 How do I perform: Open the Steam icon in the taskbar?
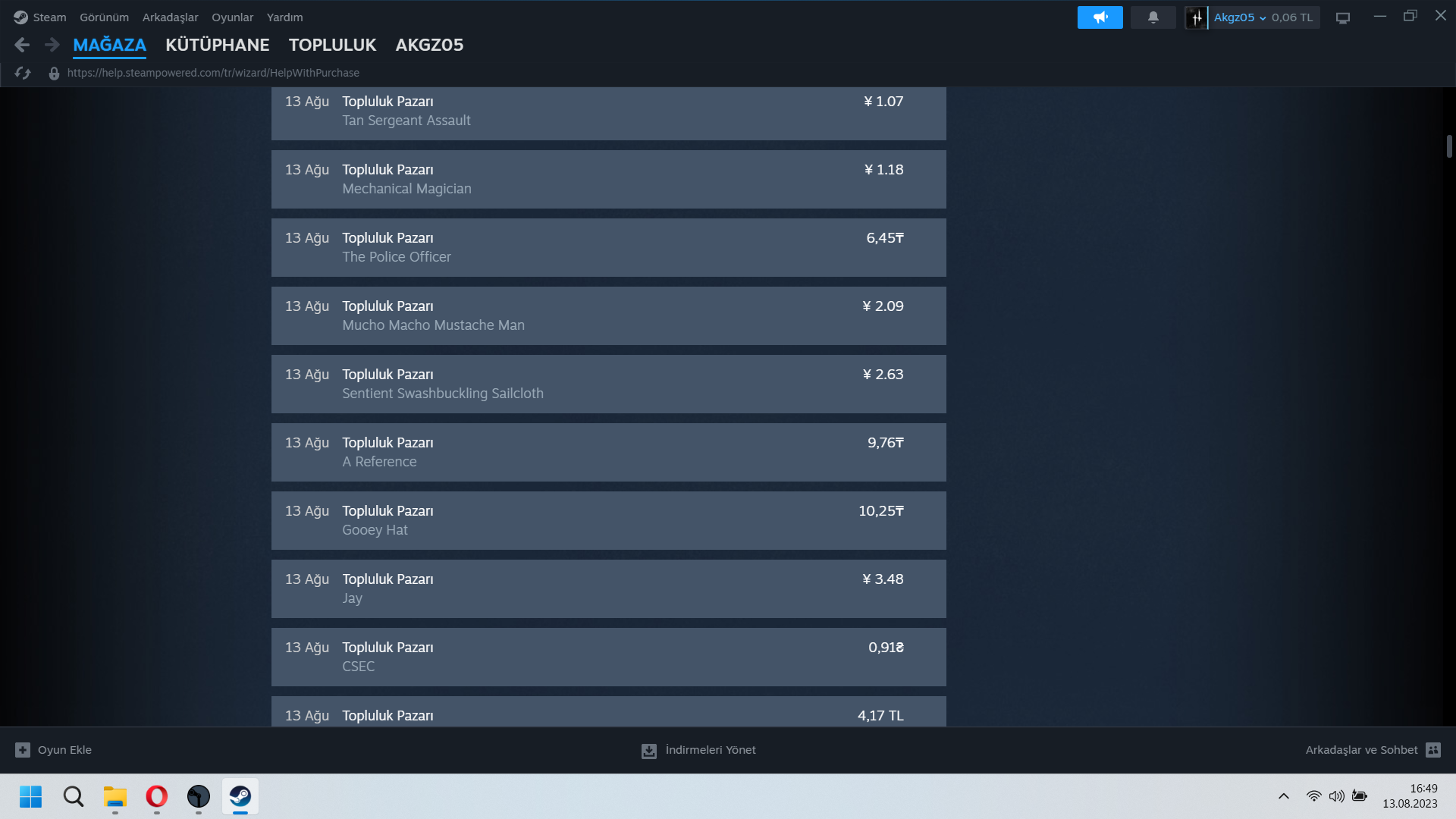(240, 796)
